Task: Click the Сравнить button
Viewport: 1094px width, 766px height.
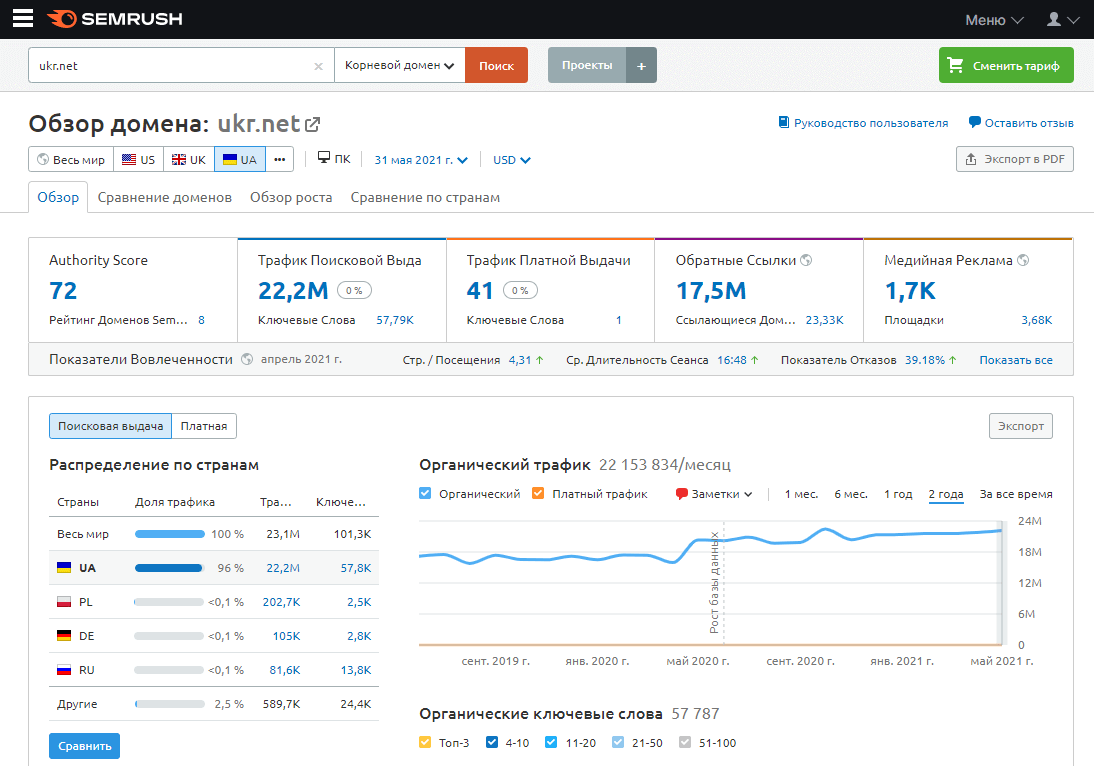Action: tap(84, 746)
